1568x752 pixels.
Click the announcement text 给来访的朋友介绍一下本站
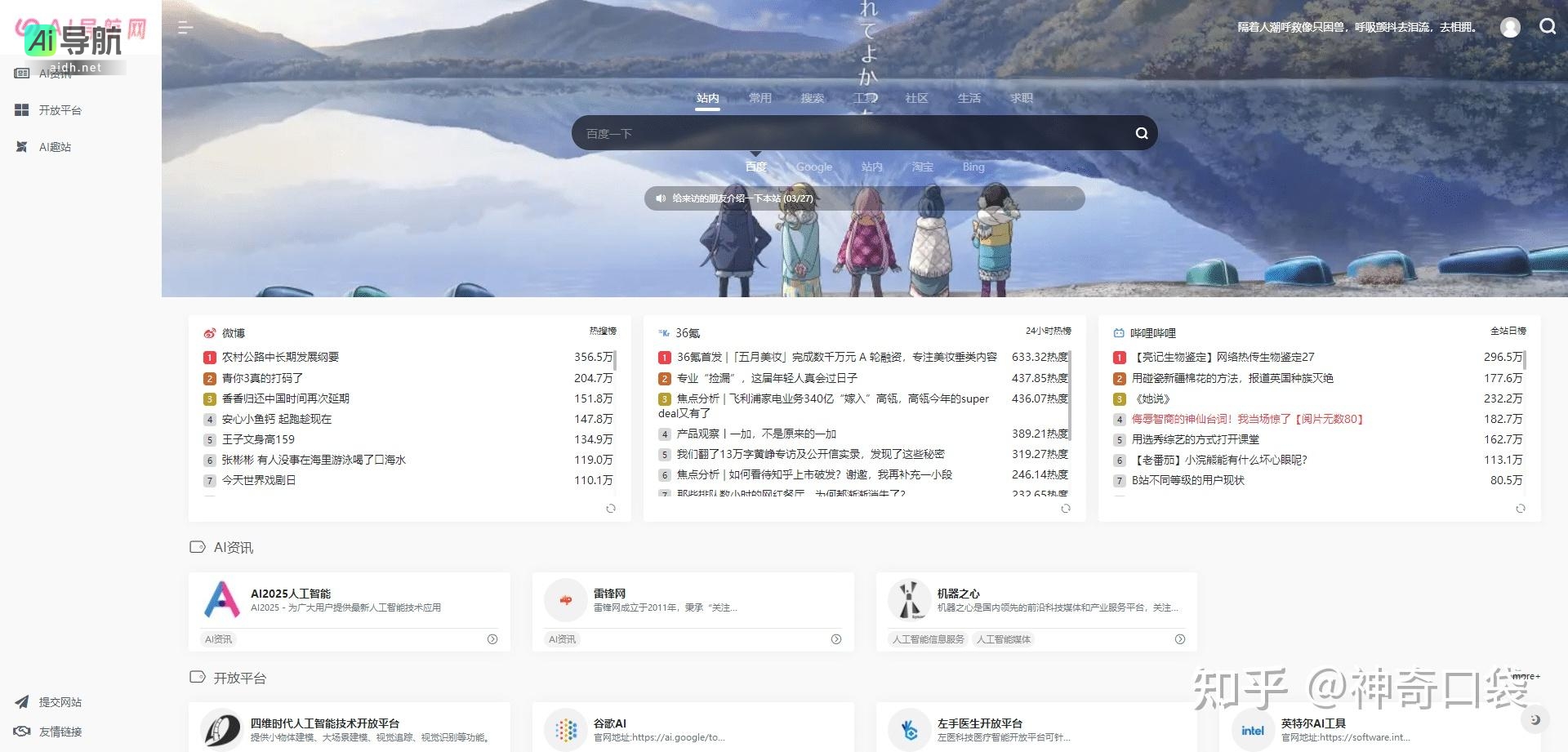point(742,198)
